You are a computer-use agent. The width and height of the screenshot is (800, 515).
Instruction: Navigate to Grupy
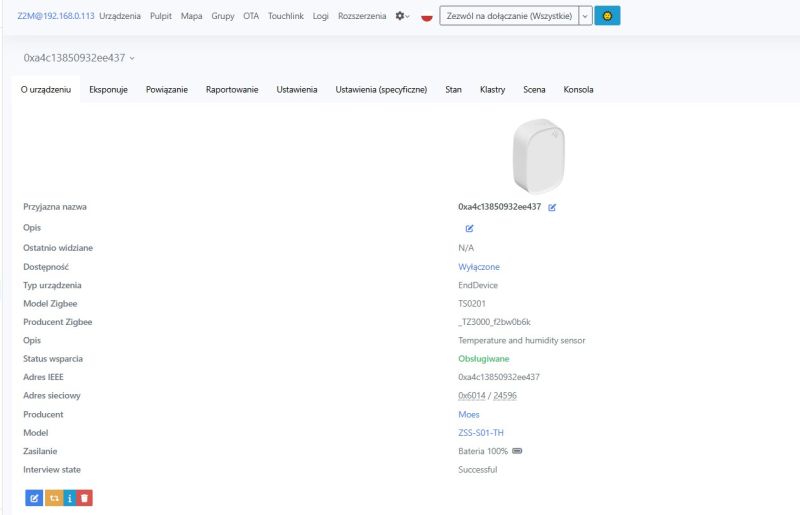[x=222, y=16]
